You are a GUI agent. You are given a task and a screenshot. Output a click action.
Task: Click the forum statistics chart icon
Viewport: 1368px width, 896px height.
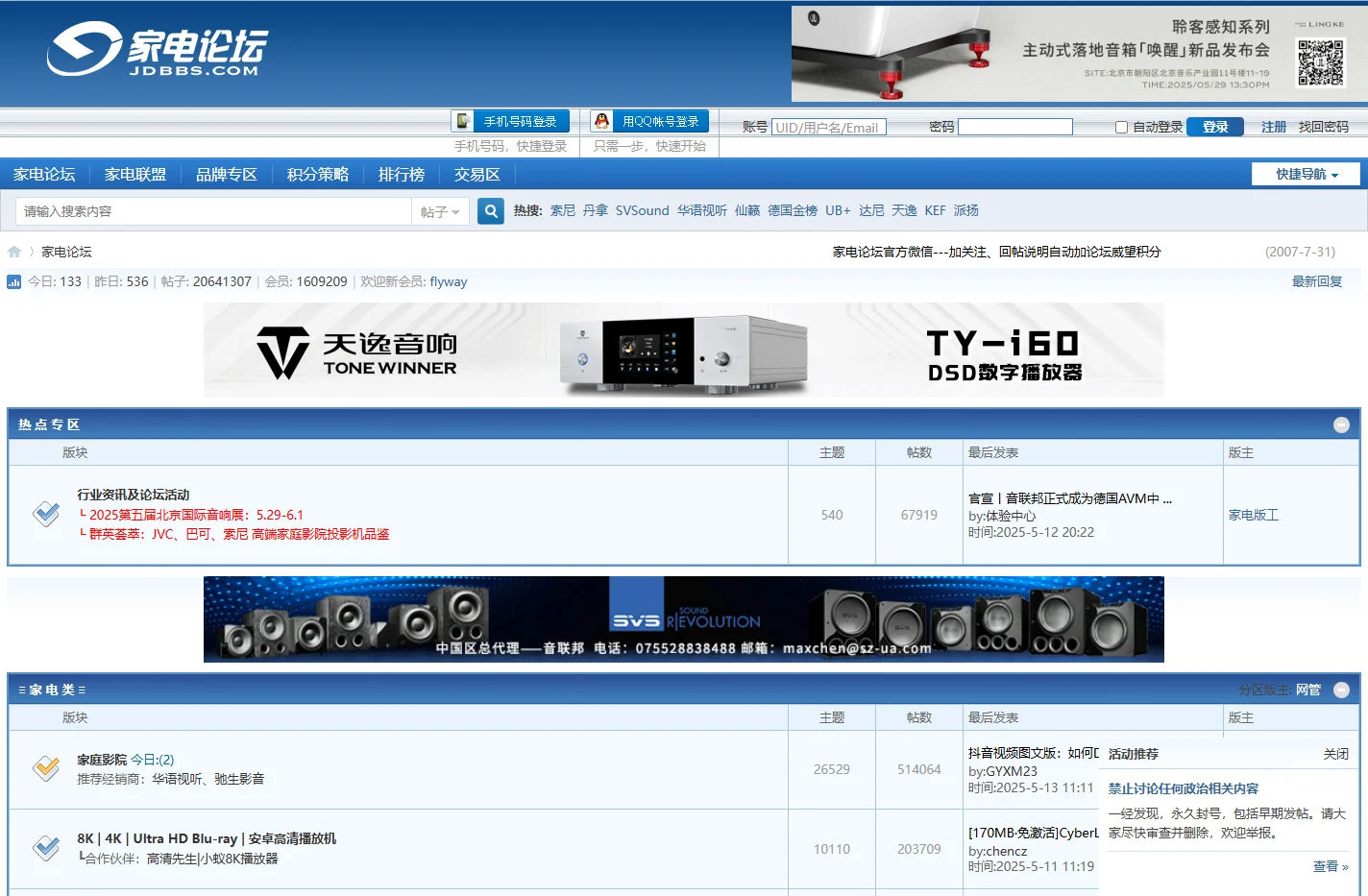pos(14,282)
